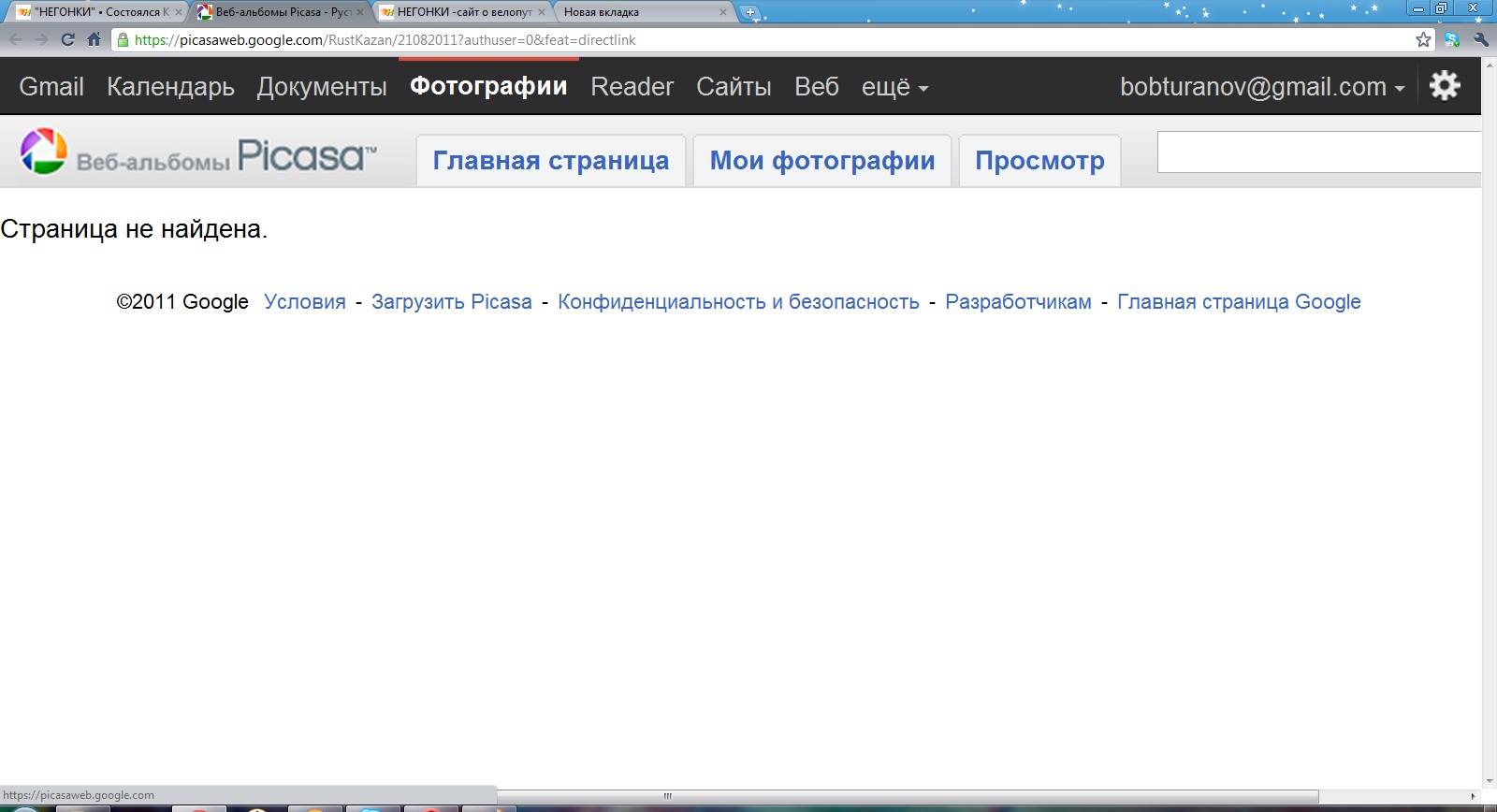Click the green lock icon in address bar

(122, 40)
